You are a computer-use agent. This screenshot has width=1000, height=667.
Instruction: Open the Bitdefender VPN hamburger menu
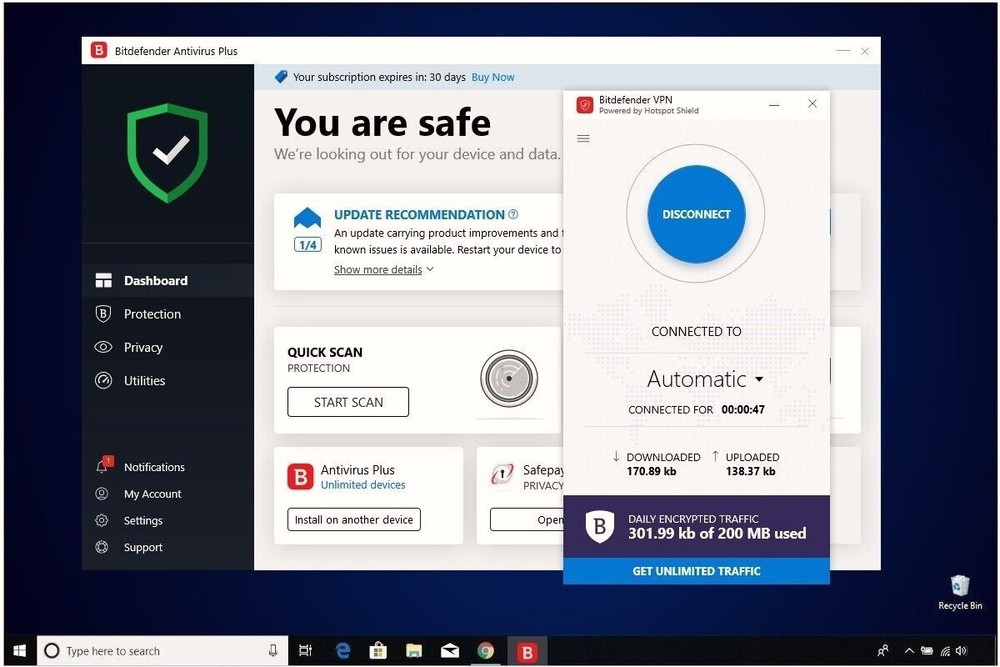pyautogui.click(x=584, y=138)
